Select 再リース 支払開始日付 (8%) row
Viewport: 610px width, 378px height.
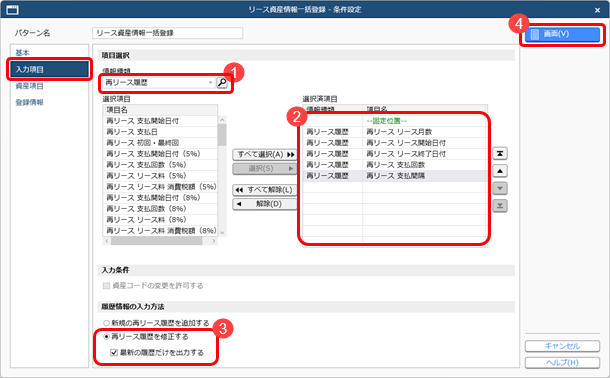pos(160,198)
